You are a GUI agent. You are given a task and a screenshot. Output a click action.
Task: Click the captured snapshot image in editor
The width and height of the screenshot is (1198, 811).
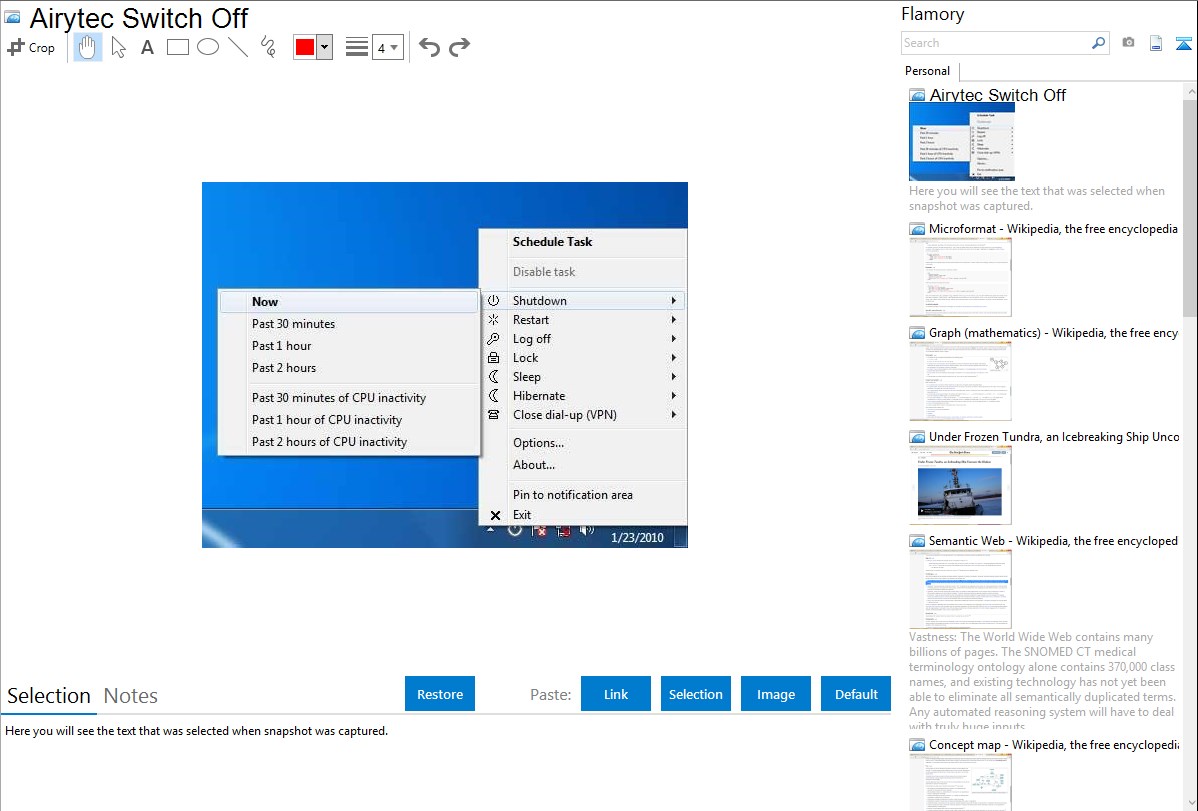tap(445, 365)
